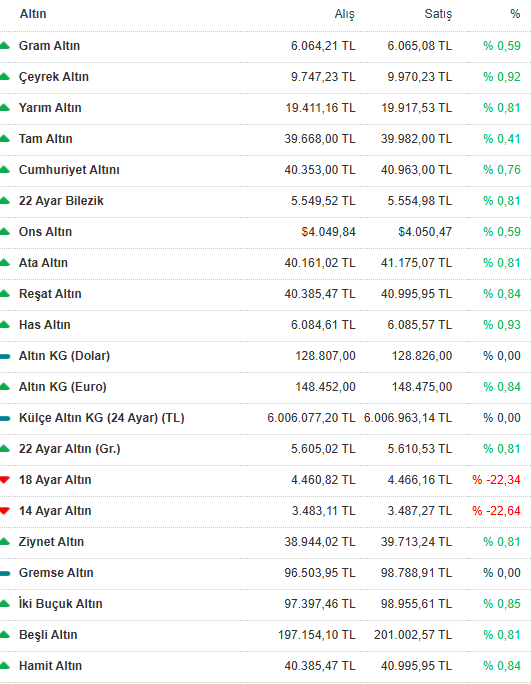The width and height of the screenshot is (531, 684).
Task: Click the Alış column header
Action: (345, 14)
